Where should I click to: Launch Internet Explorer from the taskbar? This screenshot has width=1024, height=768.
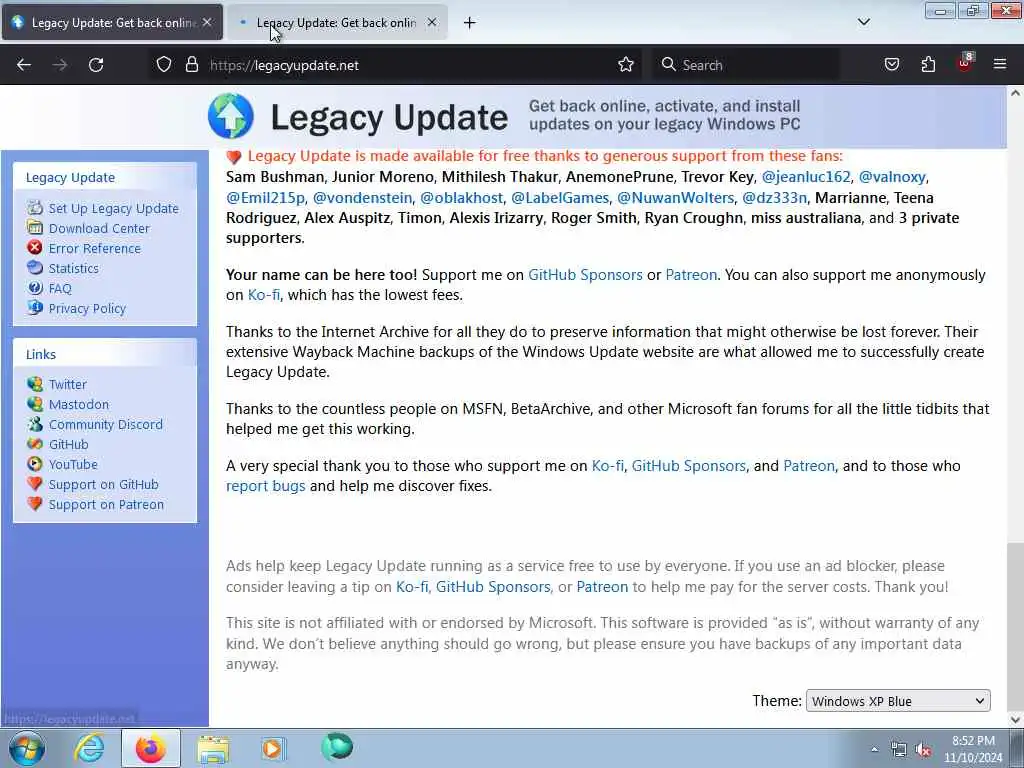tap(89, 748)
